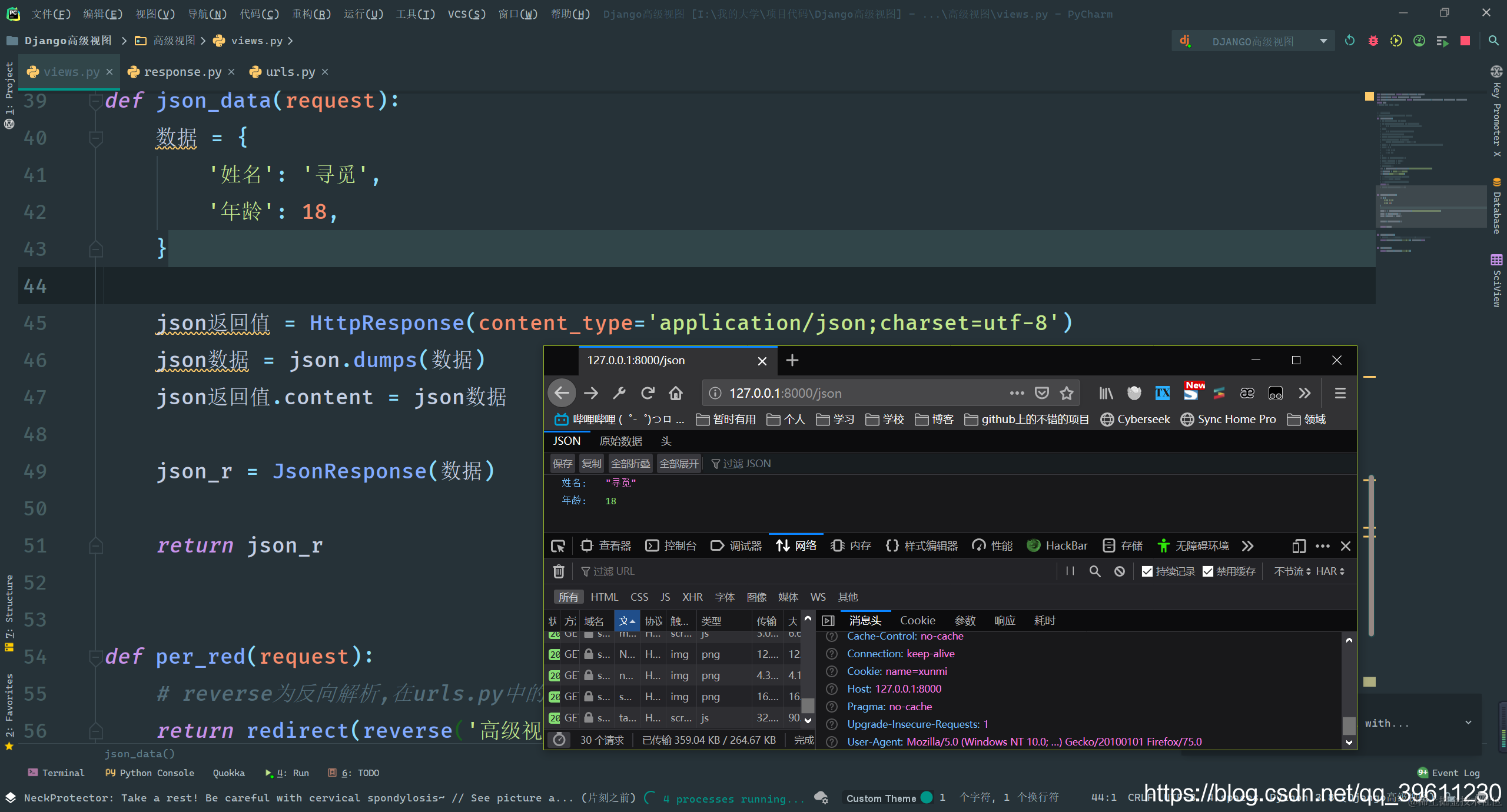Open devtools customize three-dot menu
The width and height of the screenshot is (1507, 812).
(x=1323, y=546)
